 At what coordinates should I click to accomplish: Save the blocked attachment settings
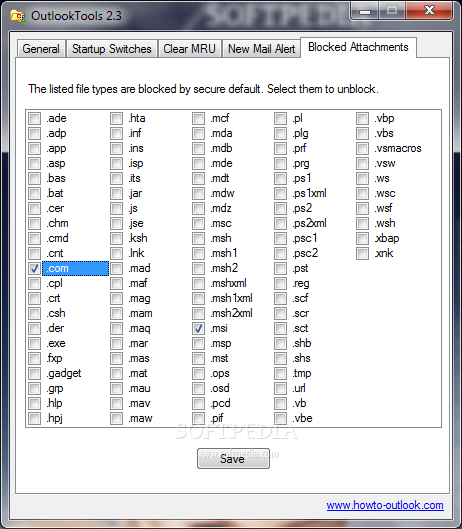pos(233,458)
